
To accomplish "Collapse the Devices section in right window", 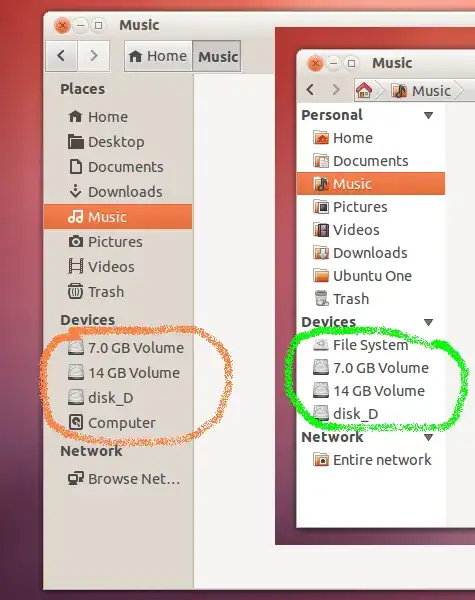I will coord(429,323).
